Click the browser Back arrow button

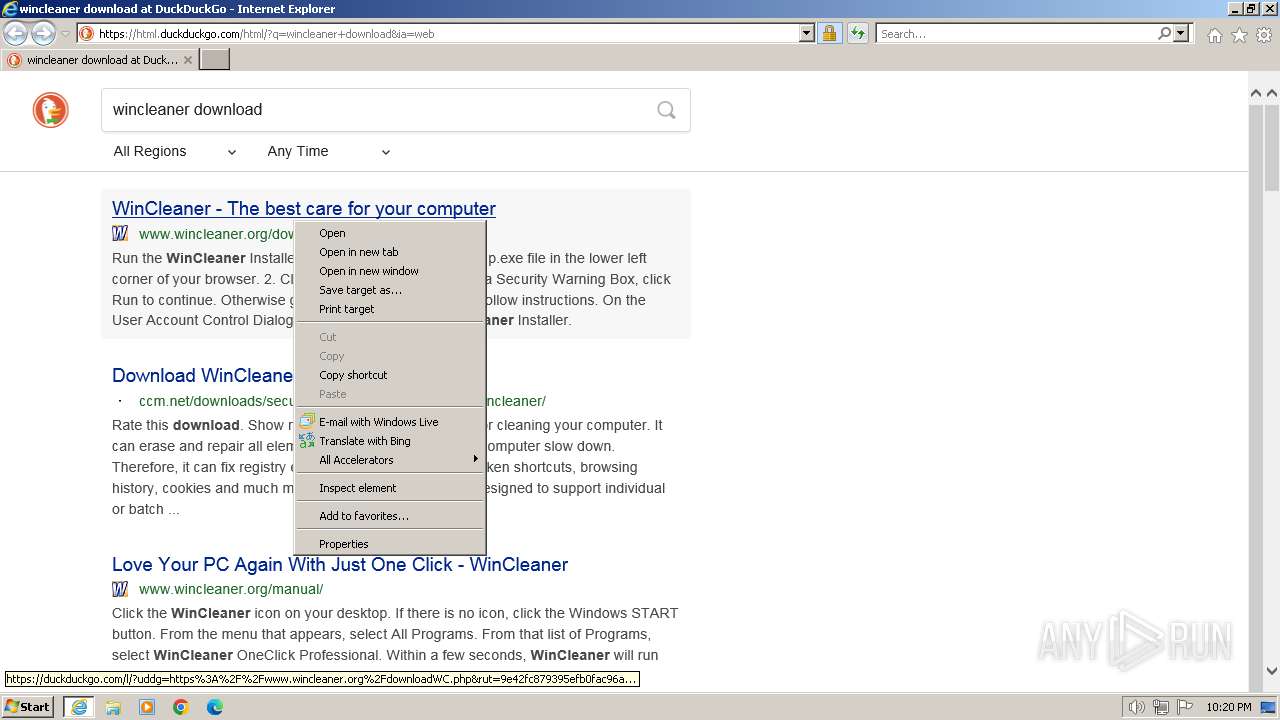[15, 33]
